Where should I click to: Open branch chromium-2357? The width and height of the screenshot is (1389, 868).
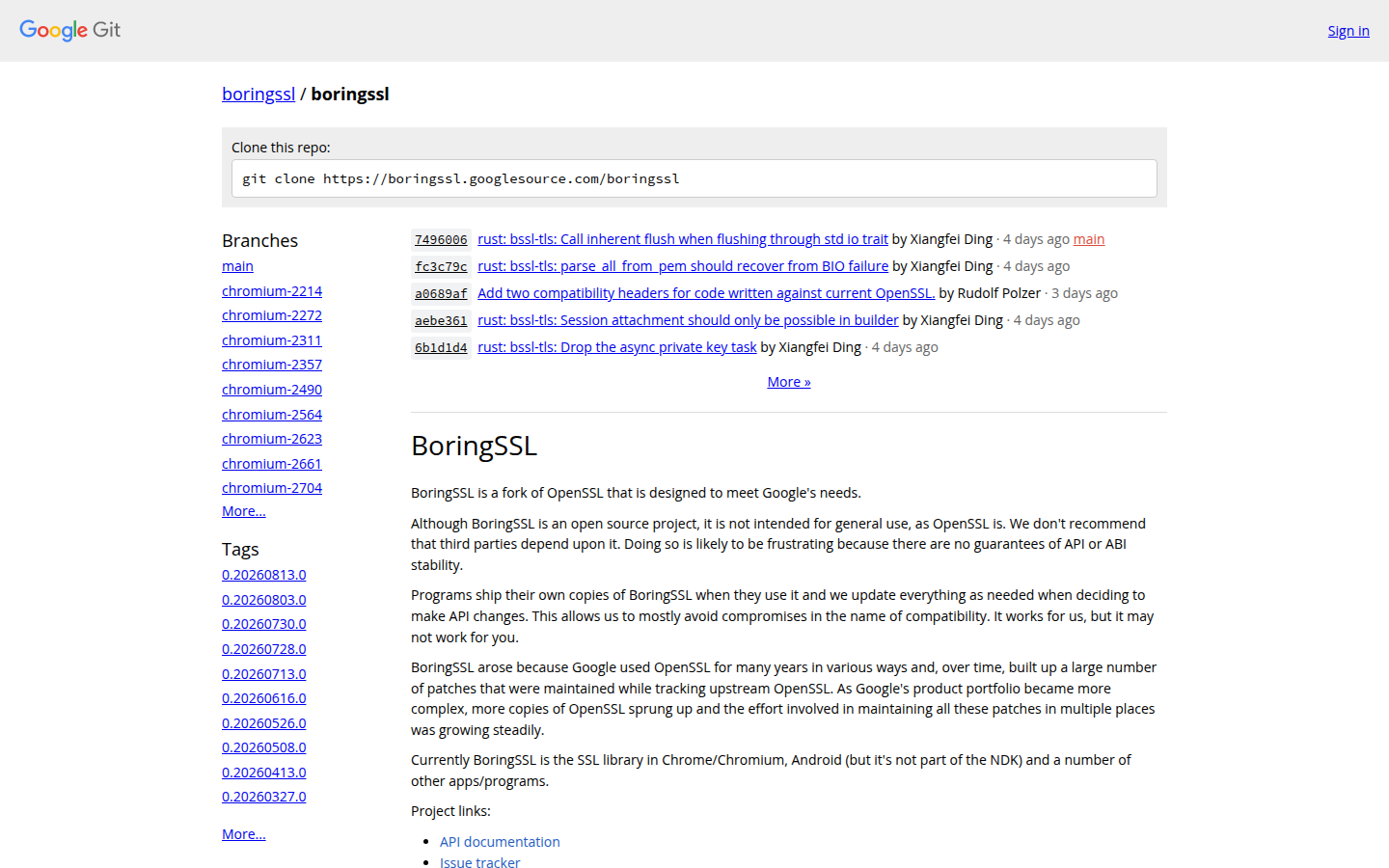[272, 365]
